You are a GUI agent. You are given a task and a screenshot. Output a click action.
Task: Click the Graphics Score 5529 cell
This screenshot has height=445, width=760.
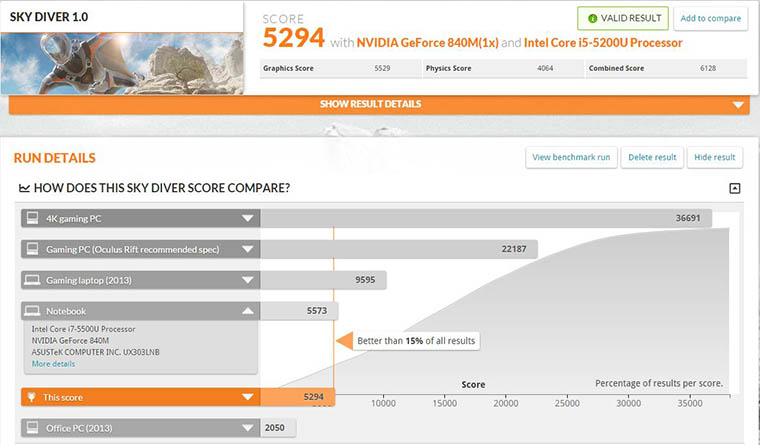point(341,68)
